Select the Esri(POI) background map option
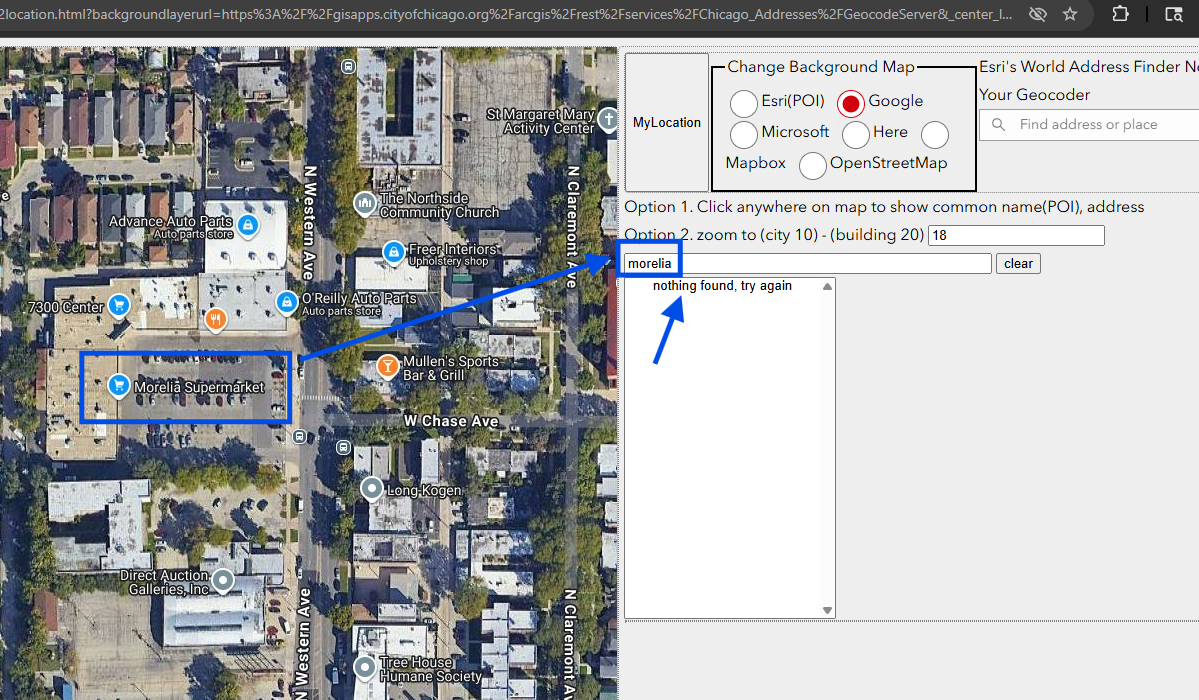Image resolution: width=1199 pixels, height=700 pixels. click(x=743, y=103)
